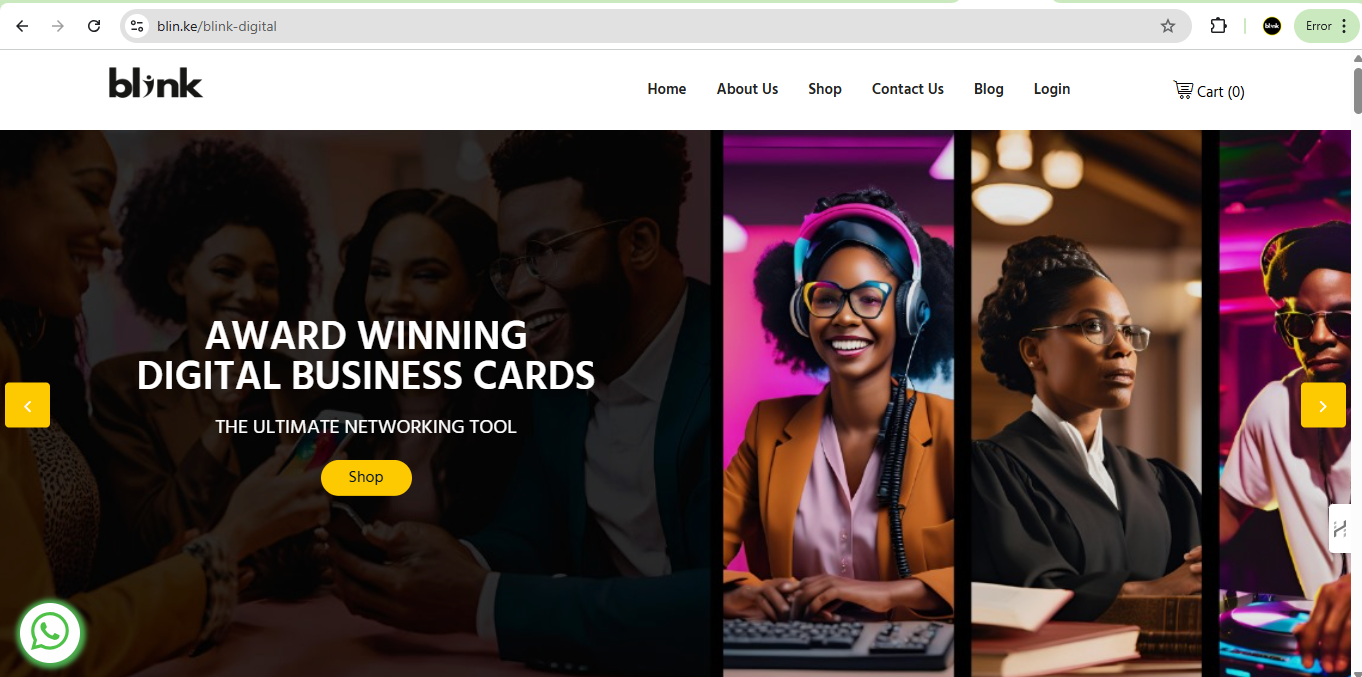Show previous slide with left arrow
Viewport: 1362px width, 677px height.
pos(27,405)
